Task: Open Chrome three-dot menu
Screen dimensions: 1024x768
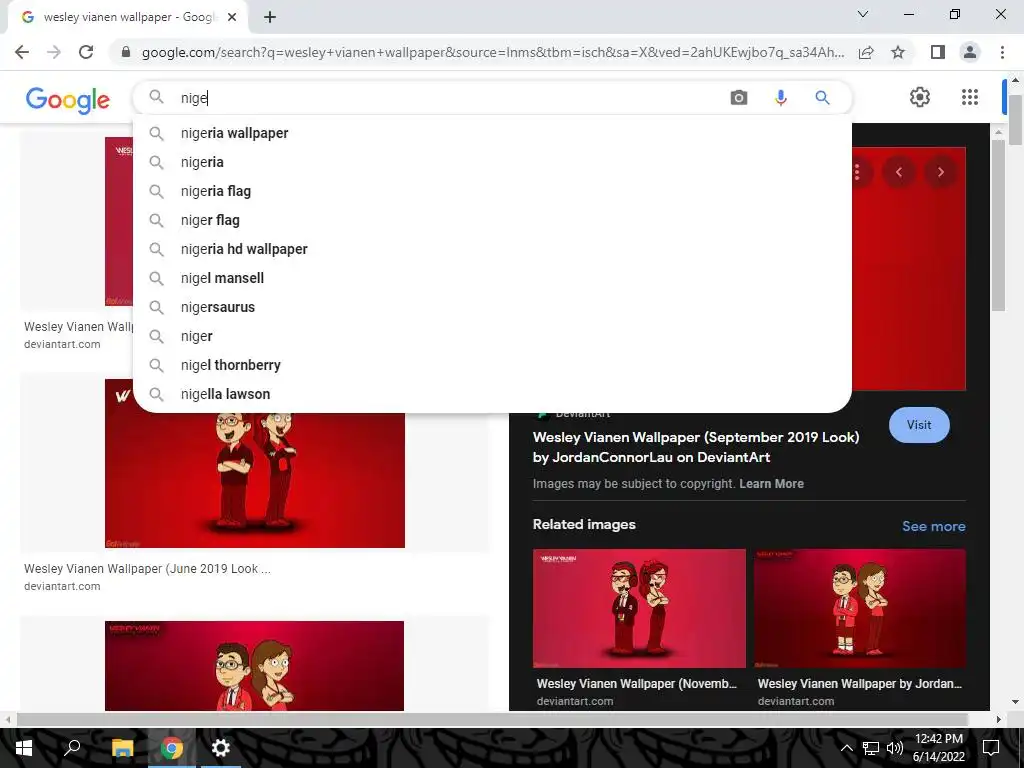Action: [1002, 52]
